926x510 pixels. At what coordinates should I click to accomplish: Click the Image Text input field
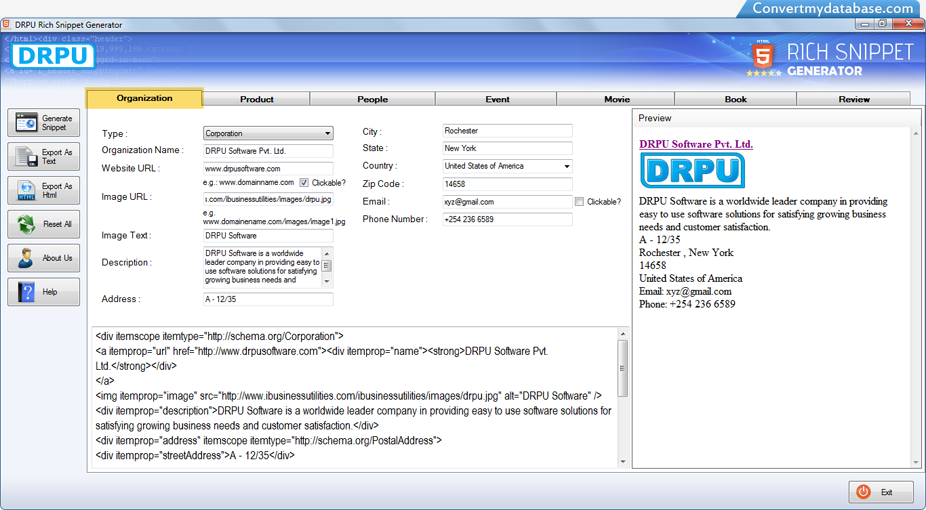click(268, 236)
